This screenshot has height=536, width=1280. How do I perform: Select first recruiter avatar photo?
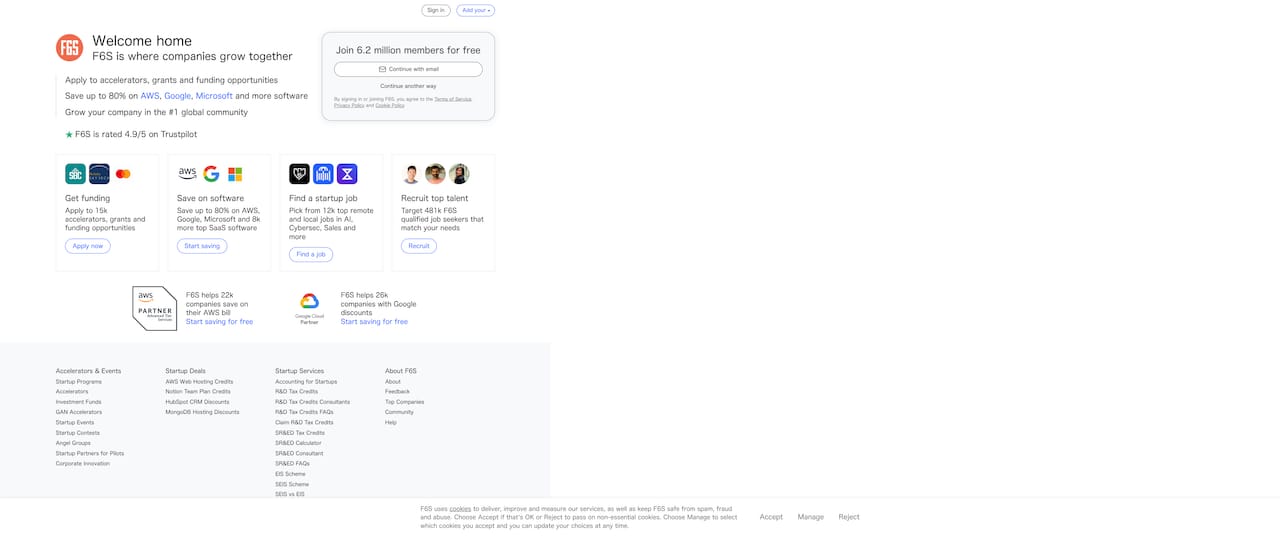pyautogui.click(x=411, y=174)
